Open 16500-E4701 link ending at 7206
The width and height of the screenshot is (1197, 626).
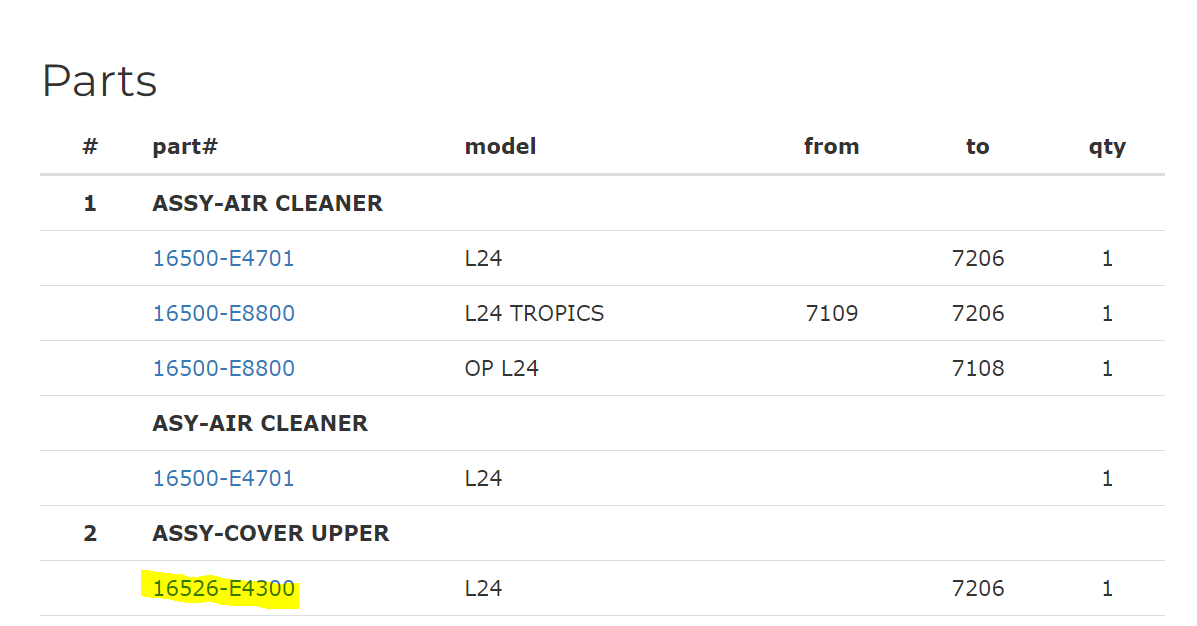(x=224, y=259)
